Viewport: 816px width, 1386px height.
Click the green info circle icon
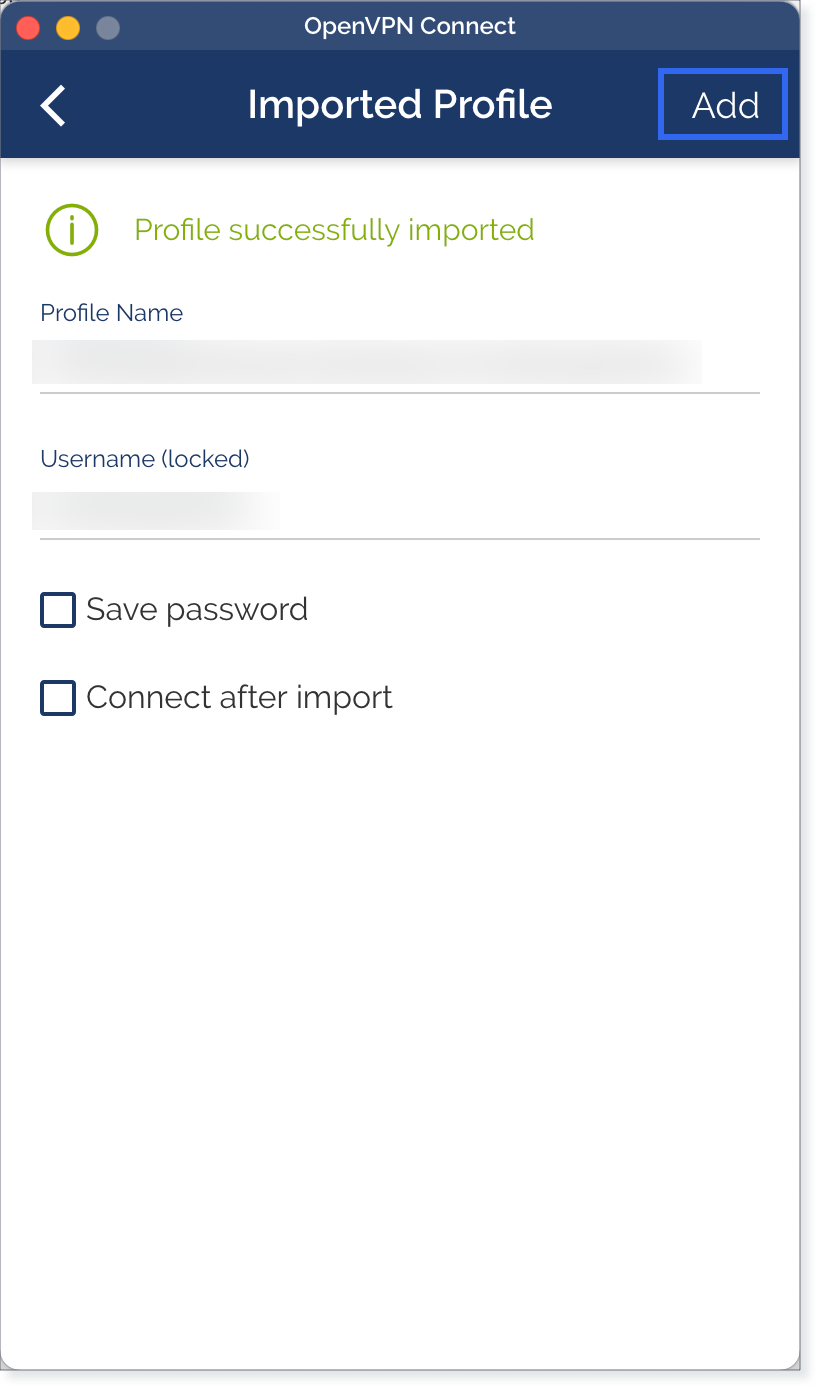[72, 230]
